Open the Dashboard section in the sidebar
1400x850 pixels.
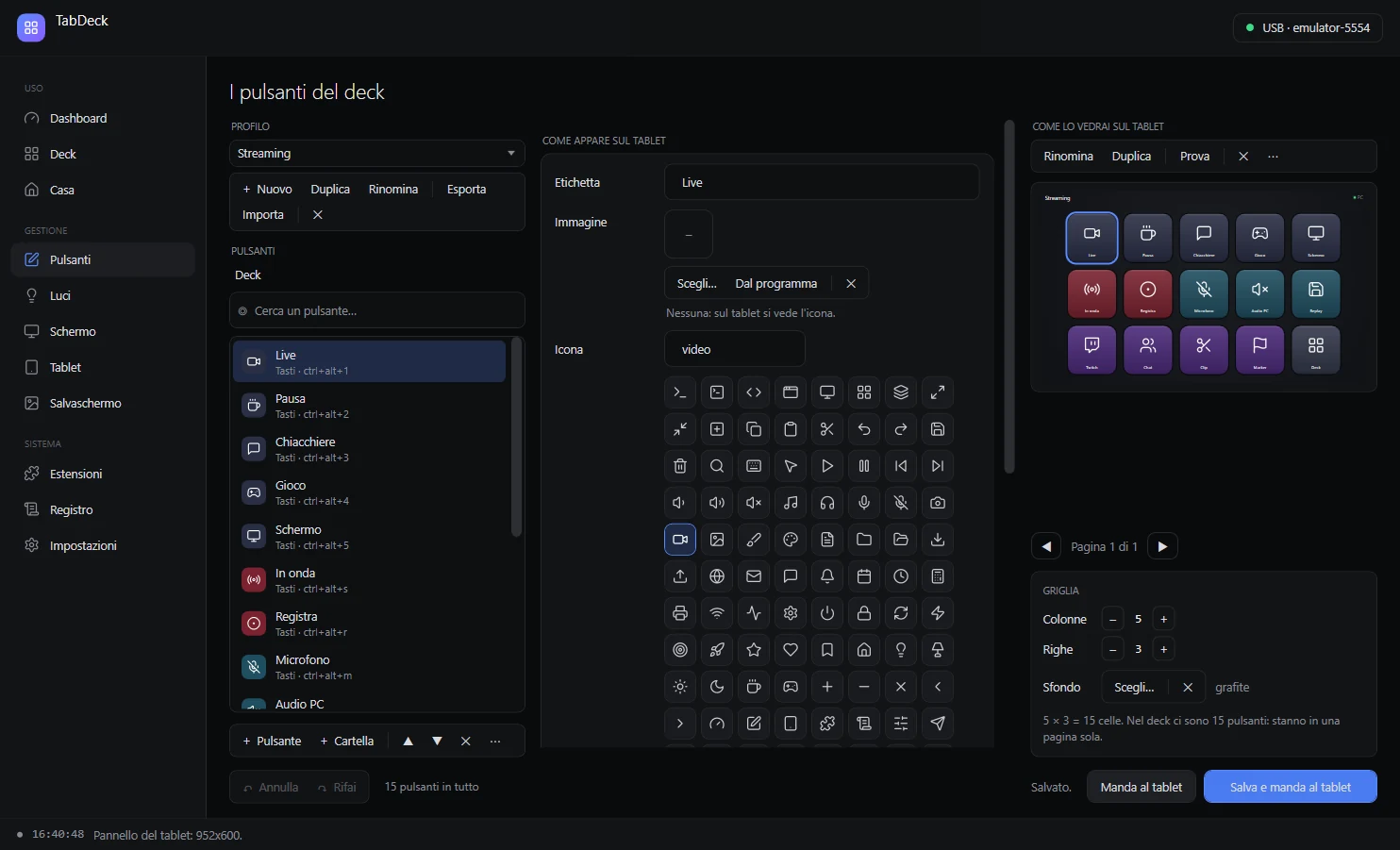[x=103, y=119]
